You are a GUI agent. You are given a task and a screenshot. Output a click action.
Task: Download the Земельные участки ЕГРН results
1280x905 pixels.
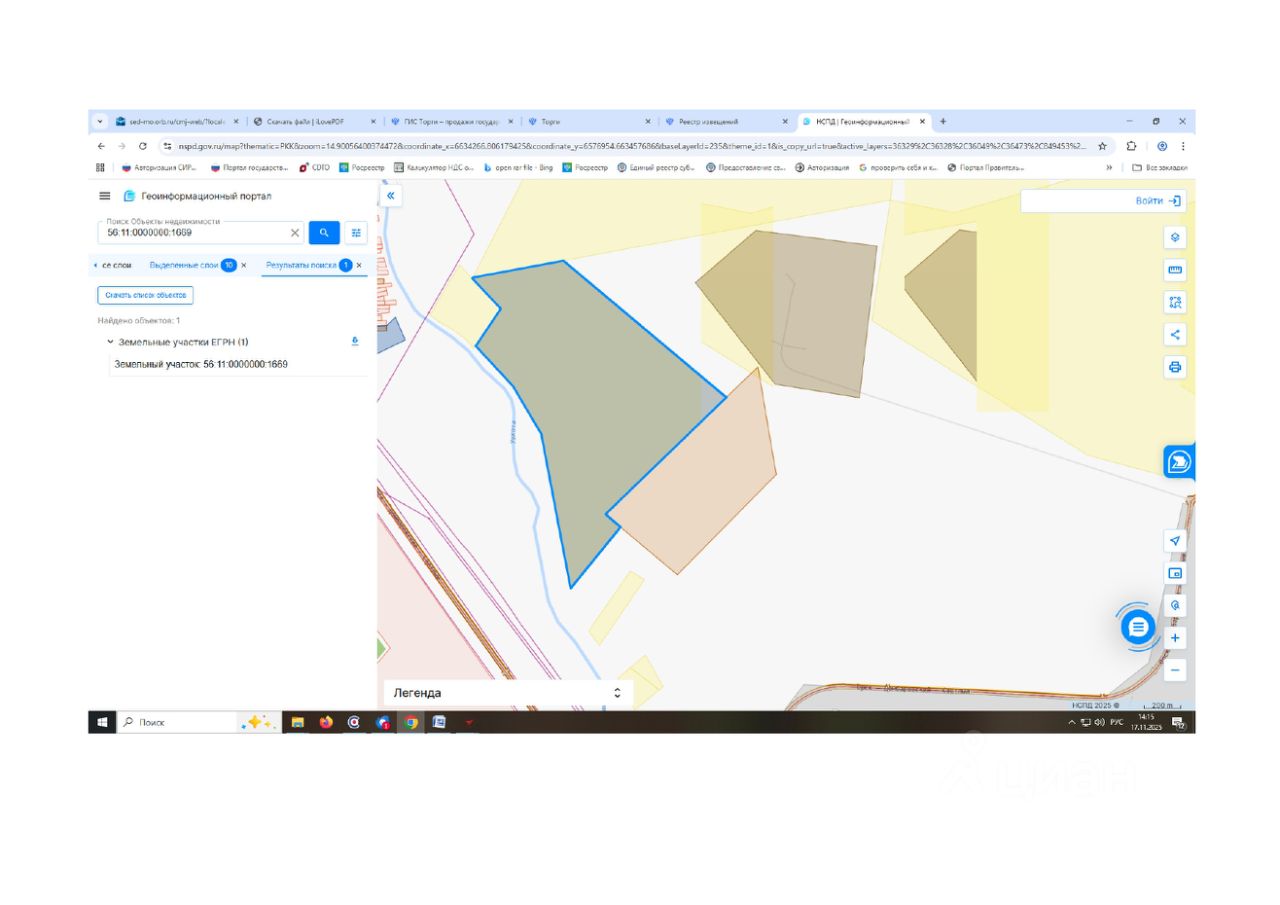[355, 341]
